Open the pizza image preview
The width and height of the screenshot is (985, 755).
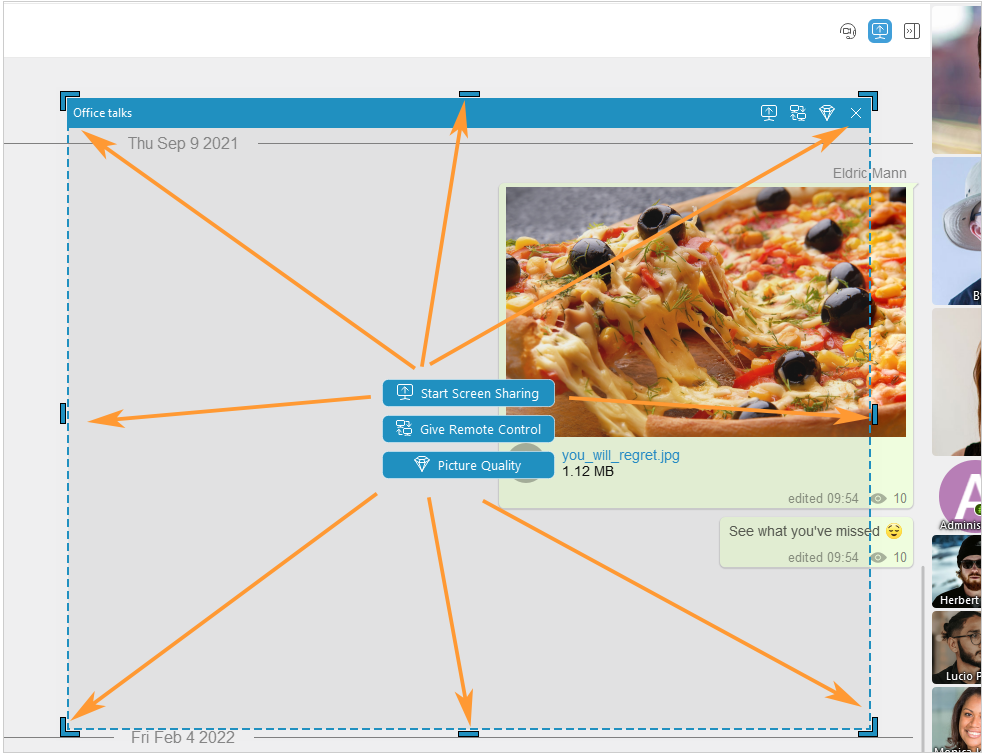[x=705, y=310]
